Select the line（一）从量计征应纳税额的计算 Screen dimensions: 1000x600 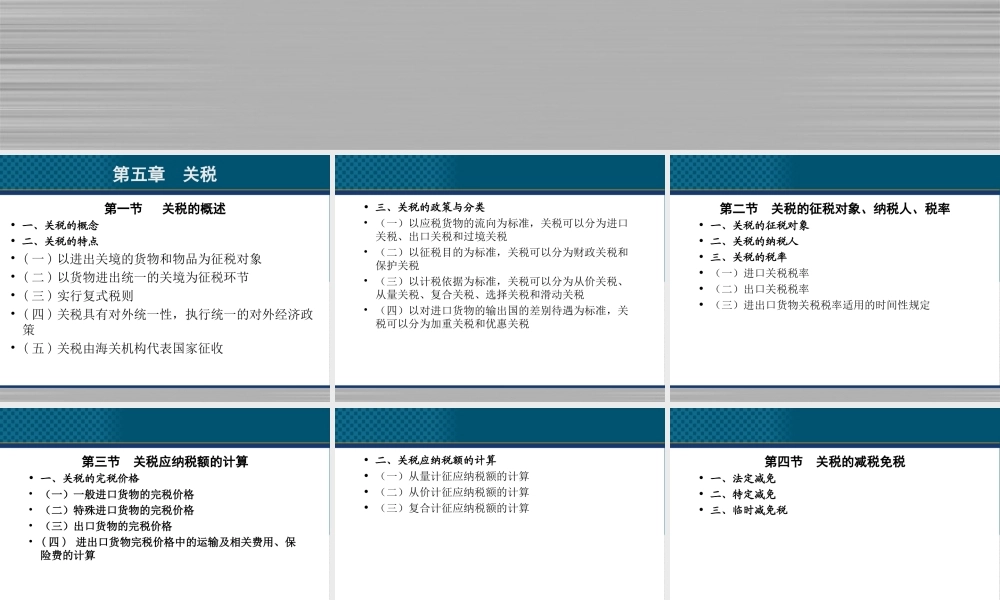point(452,474)
